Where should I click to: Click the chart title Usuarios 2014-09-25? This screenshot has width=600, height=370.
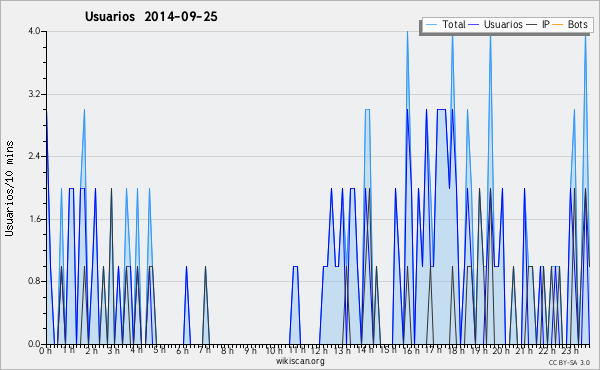click(151, 16)
